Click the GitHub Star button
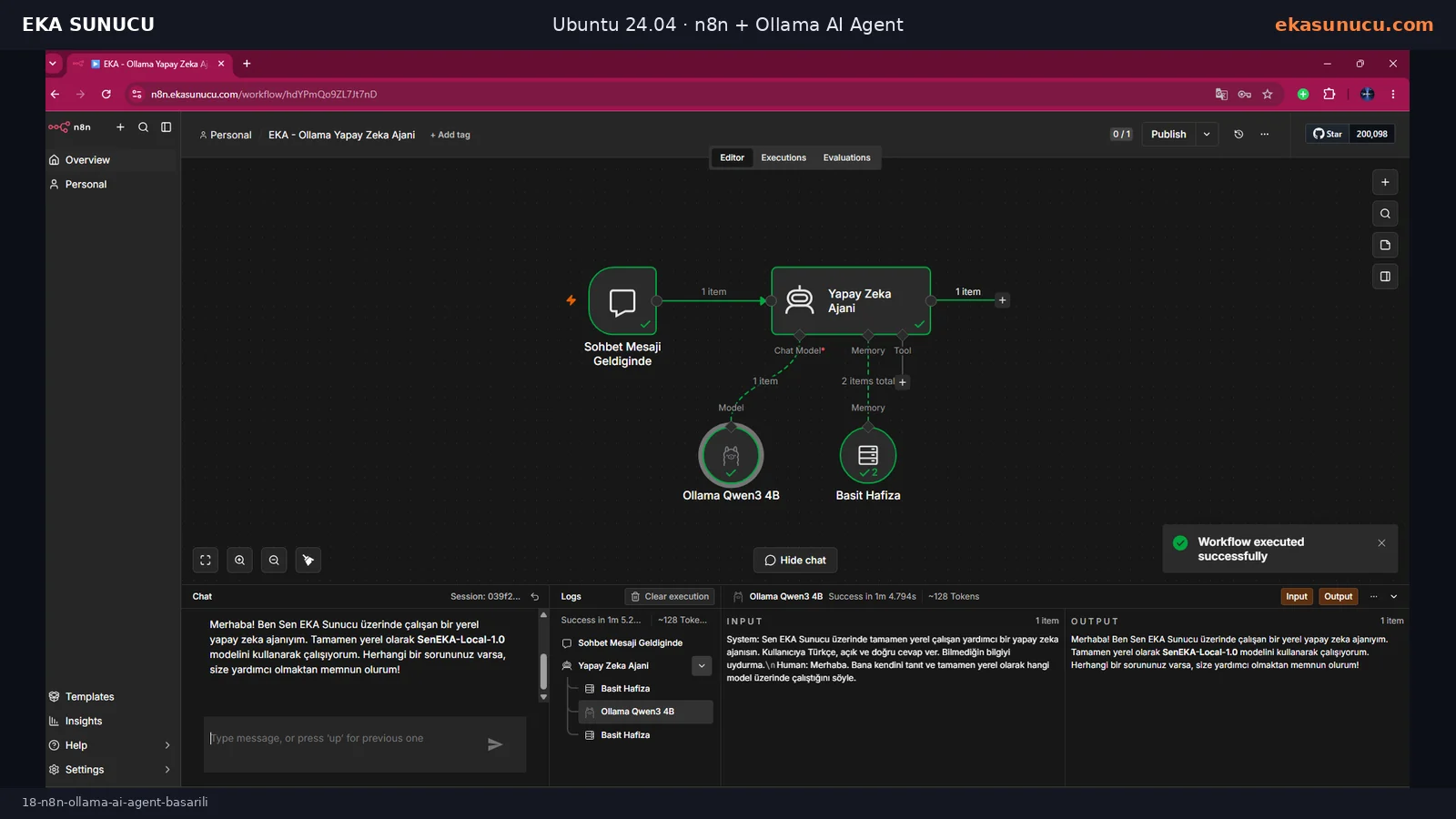1456x819 pixels. [x=1327, y=134]
